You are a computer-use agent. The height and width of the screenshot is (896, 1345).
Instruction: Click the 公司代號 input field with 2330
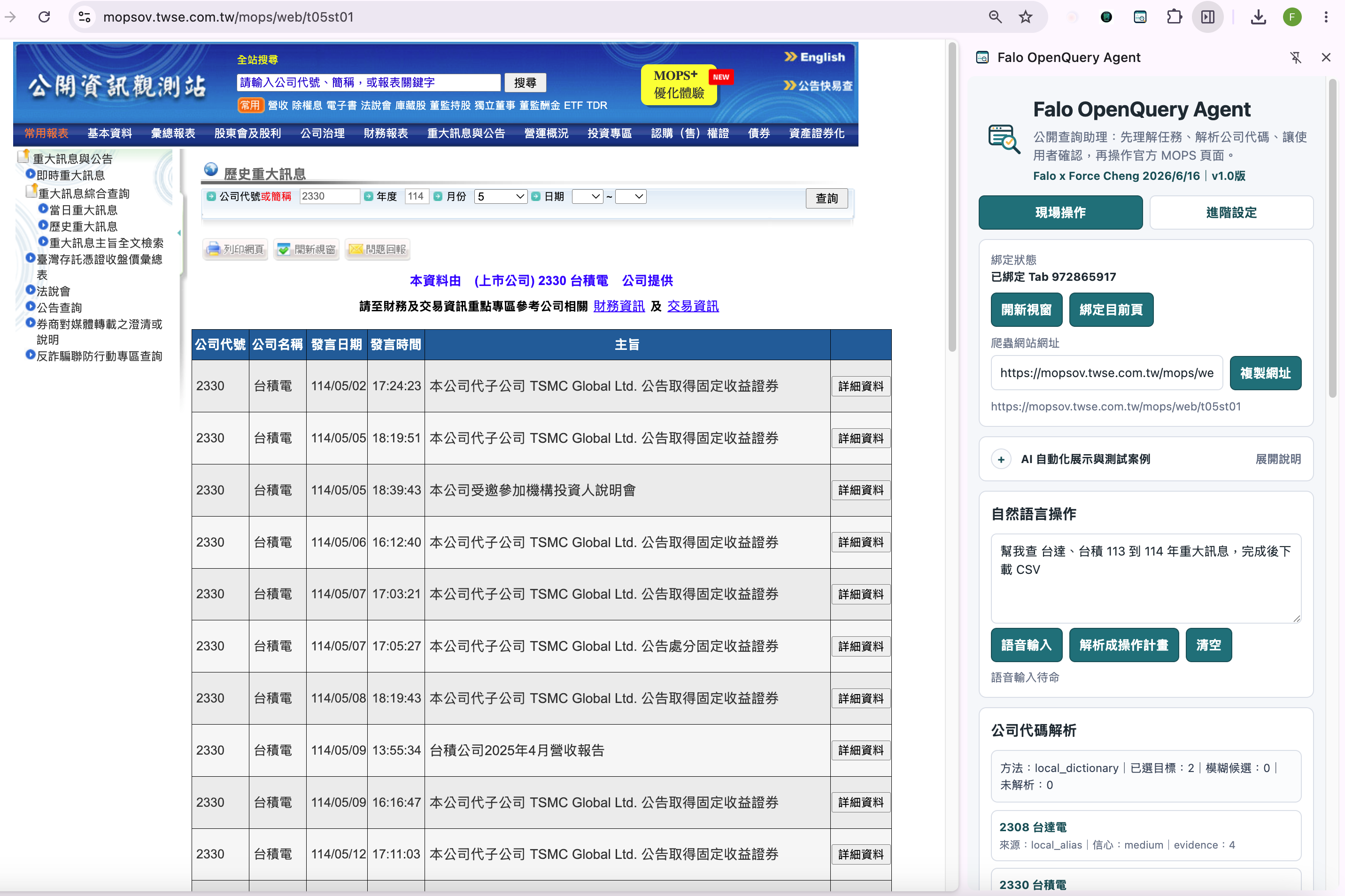[330, 197]
